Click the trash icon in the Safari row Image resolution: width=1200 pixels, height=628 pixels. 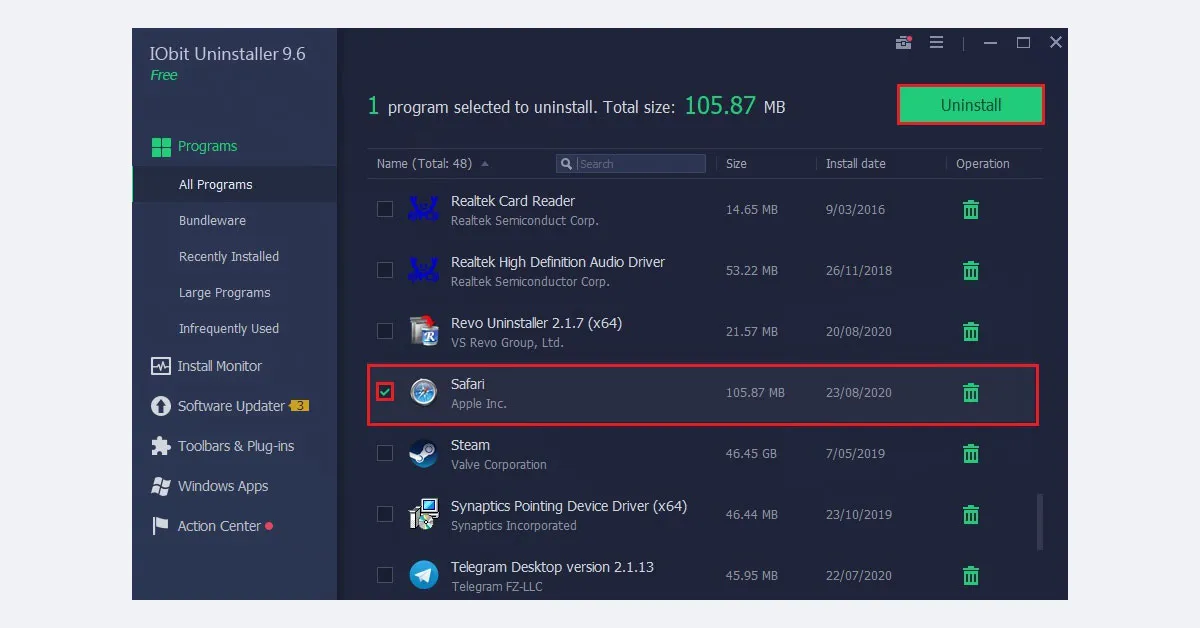point(970,393)
